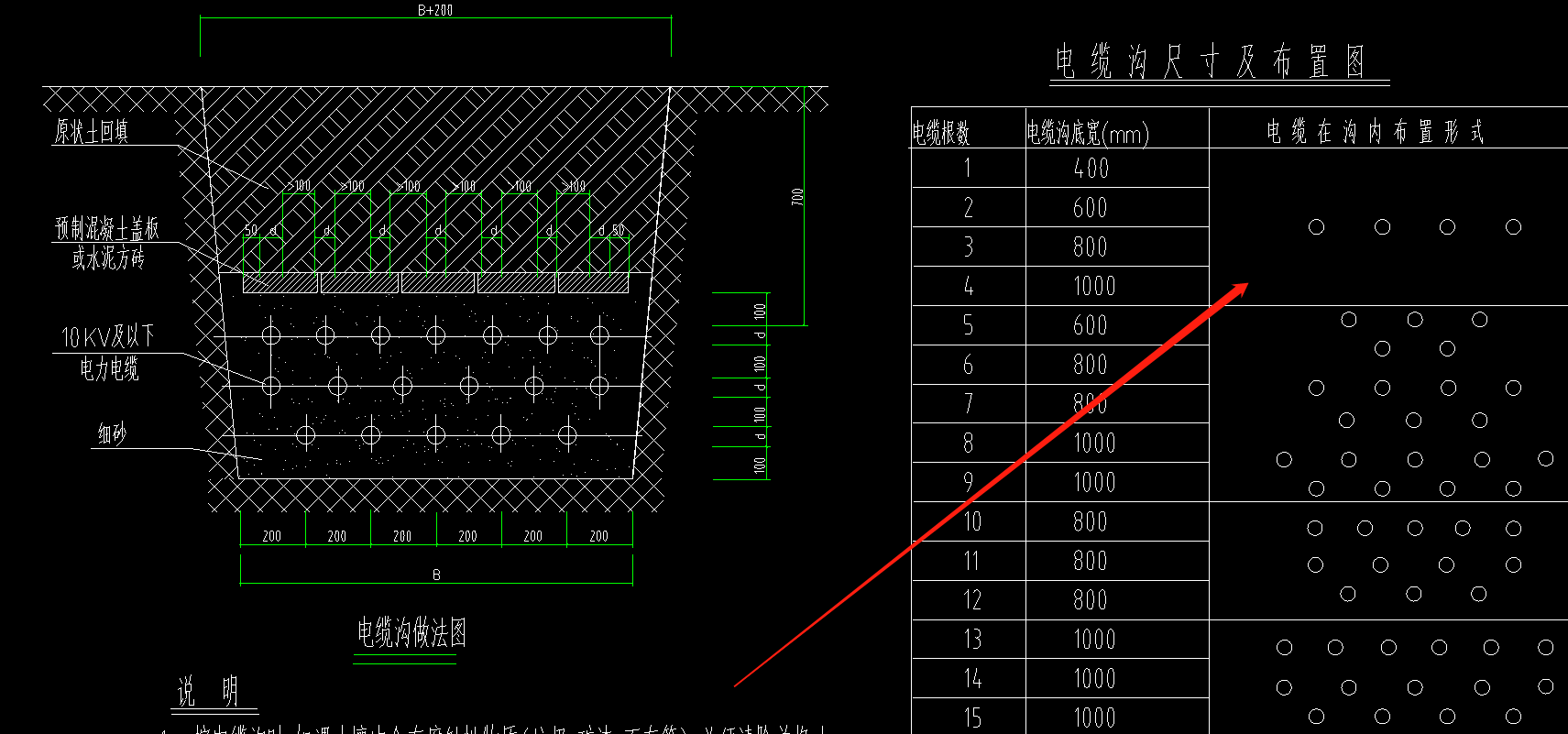Click the vertical 700 depth dimension
The image size is (1568, 734).
point(797,196)
